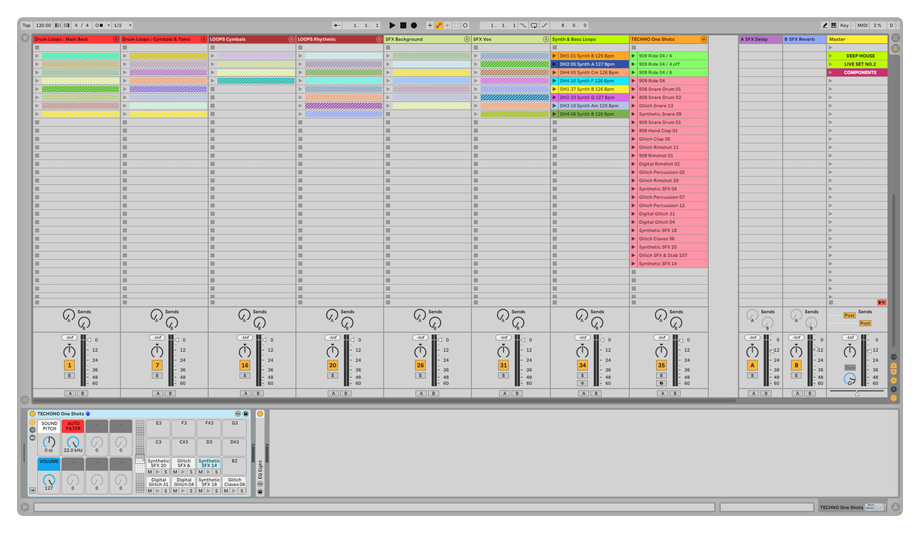
Task: Adjust the VOLUME macro knob showing 127
Action: [x=49, y=480]
